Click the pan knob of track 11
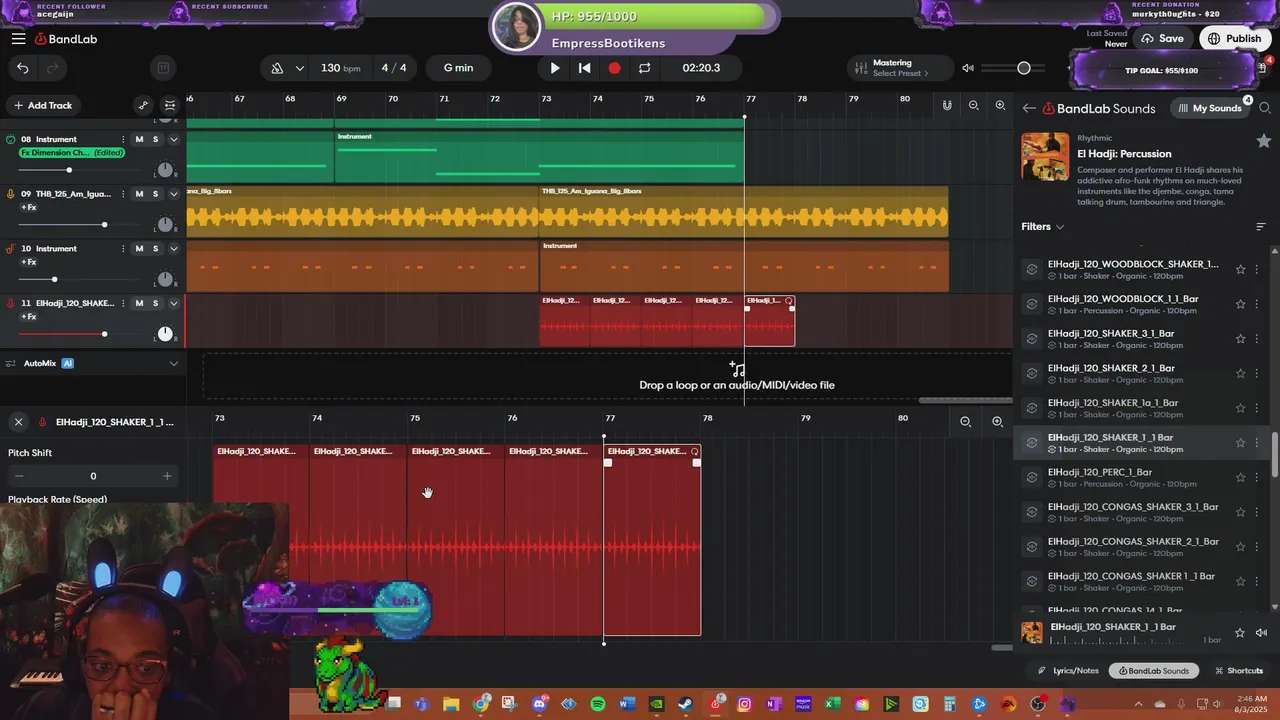Image resolution: width=1280 pixels, height=720 pixels. click(x=165, y=334)
